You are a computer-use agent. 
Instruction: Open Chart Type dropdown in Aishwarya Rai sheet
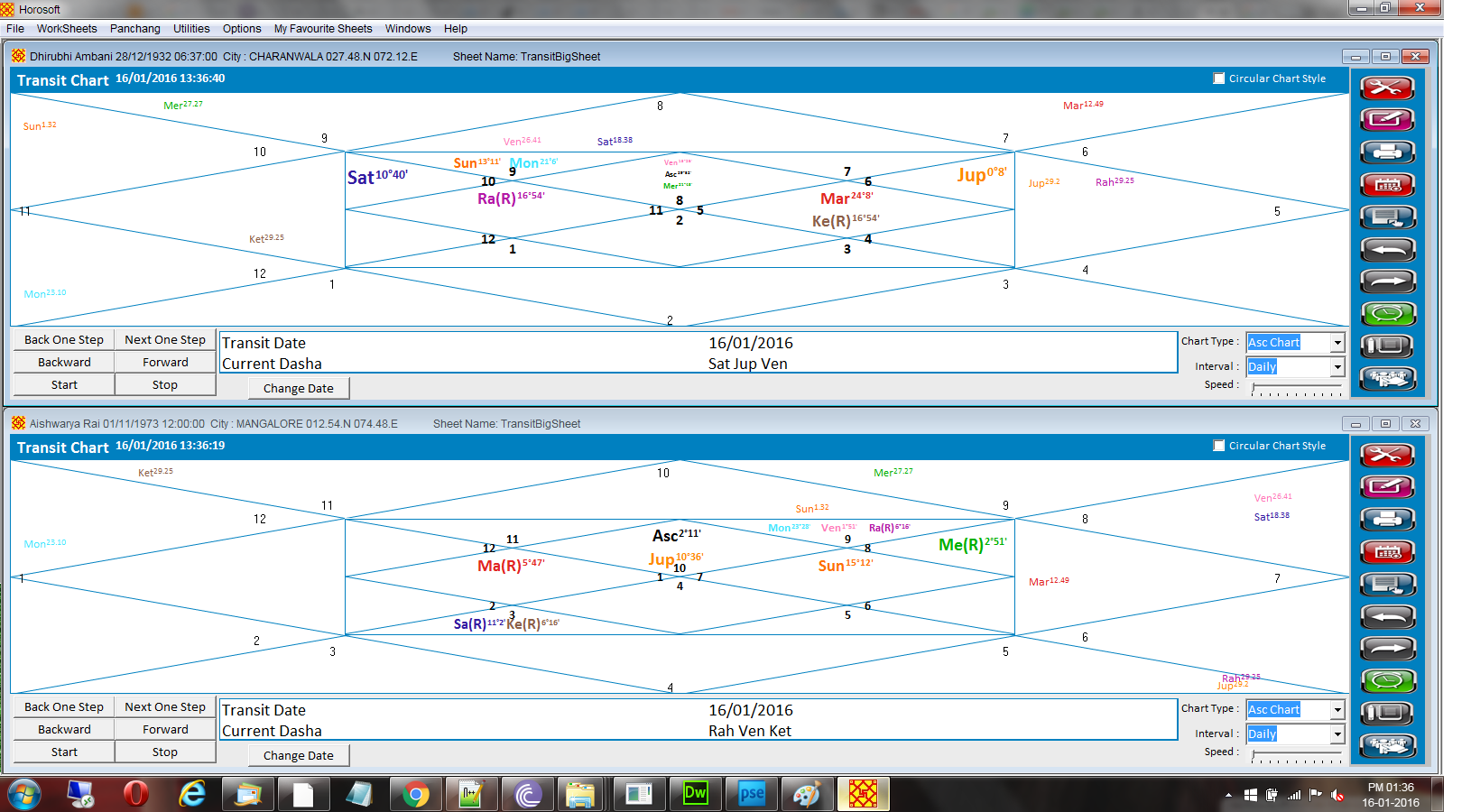point(1338,709)
